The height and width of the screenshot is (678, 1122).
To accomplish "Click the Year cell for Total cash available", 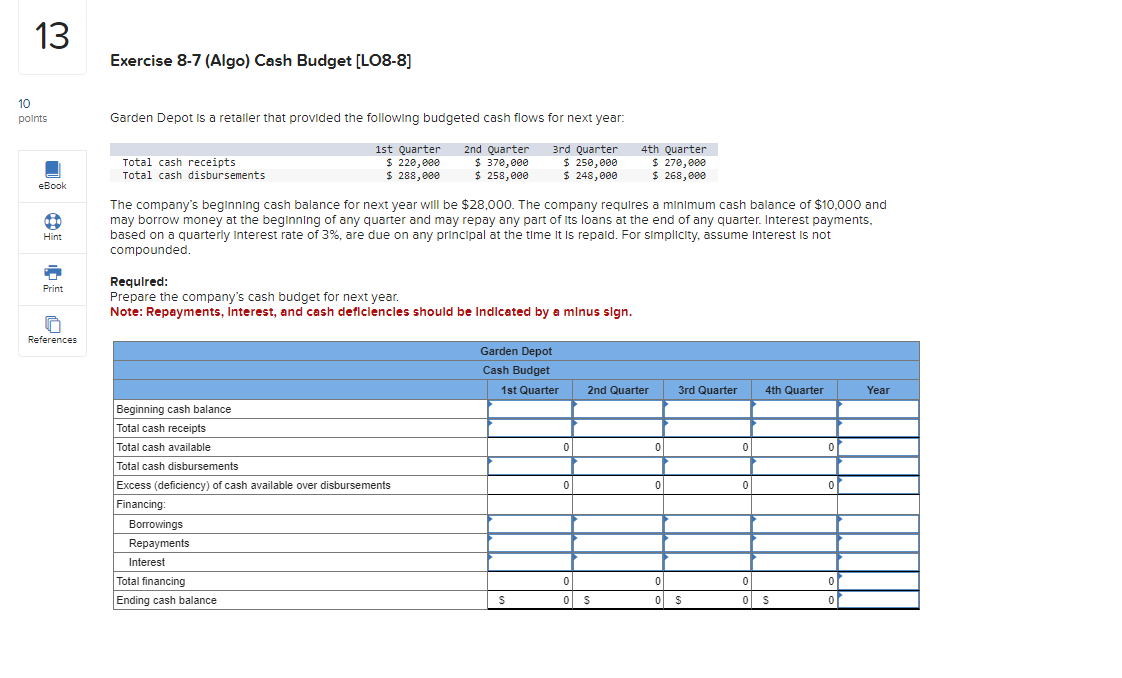I will pyautogui.click(x=878, y=447).
